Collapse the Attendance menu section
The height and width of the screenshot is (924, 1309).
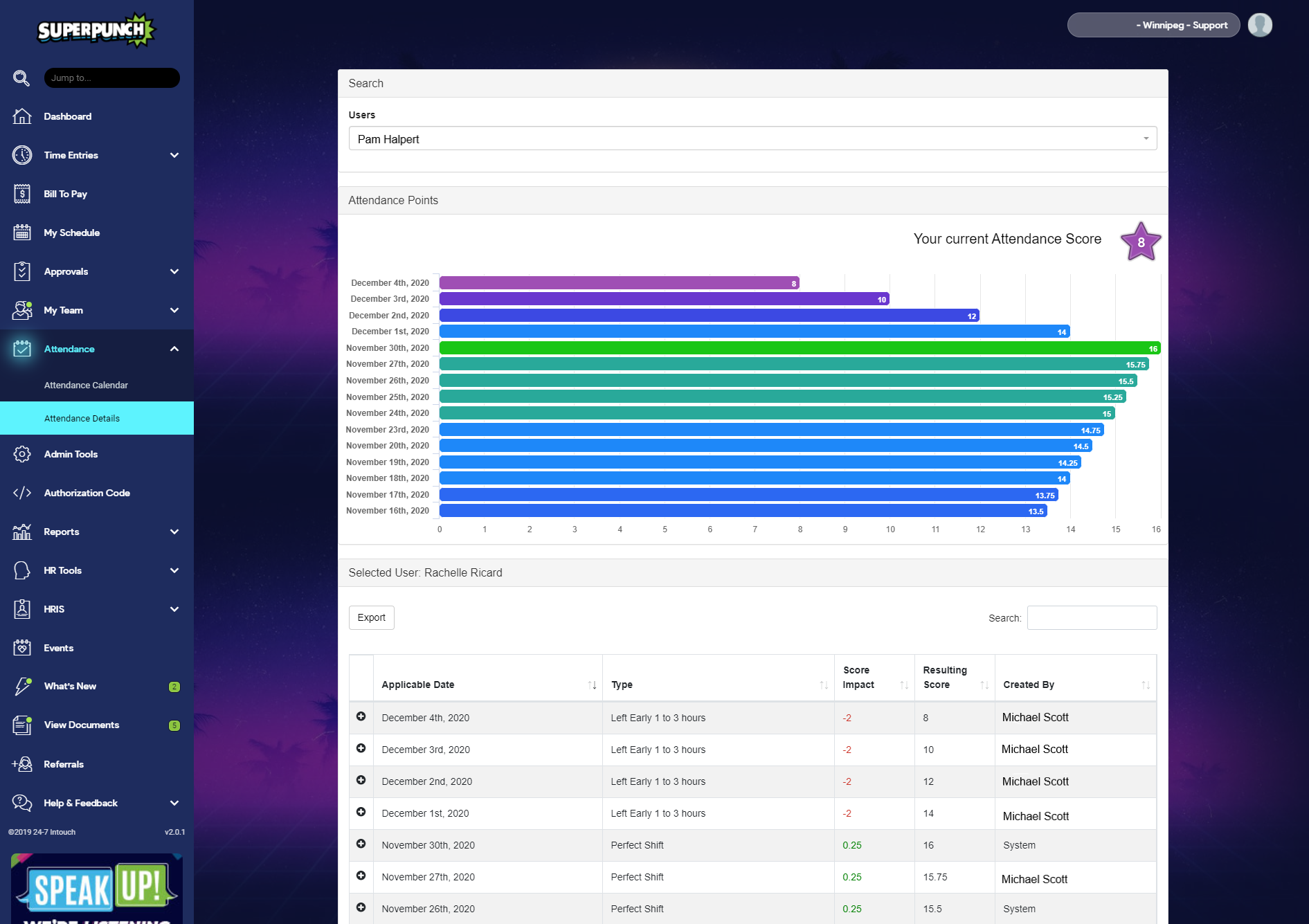[x=174, y=349]
